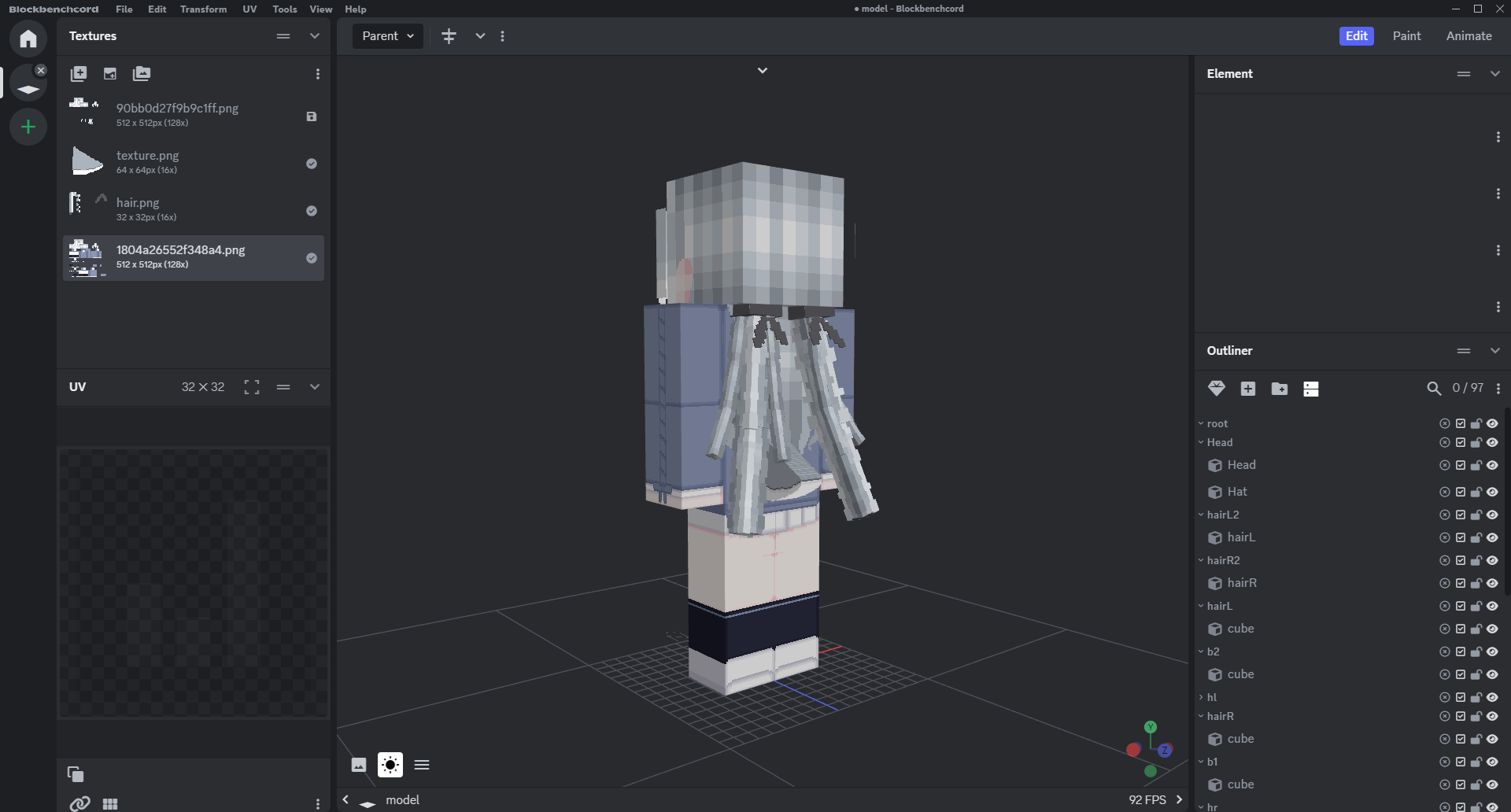Open the Outliner search magnifier
Image resolution: width=1511 pixels, height=812 pixels.
[1434, 389]
